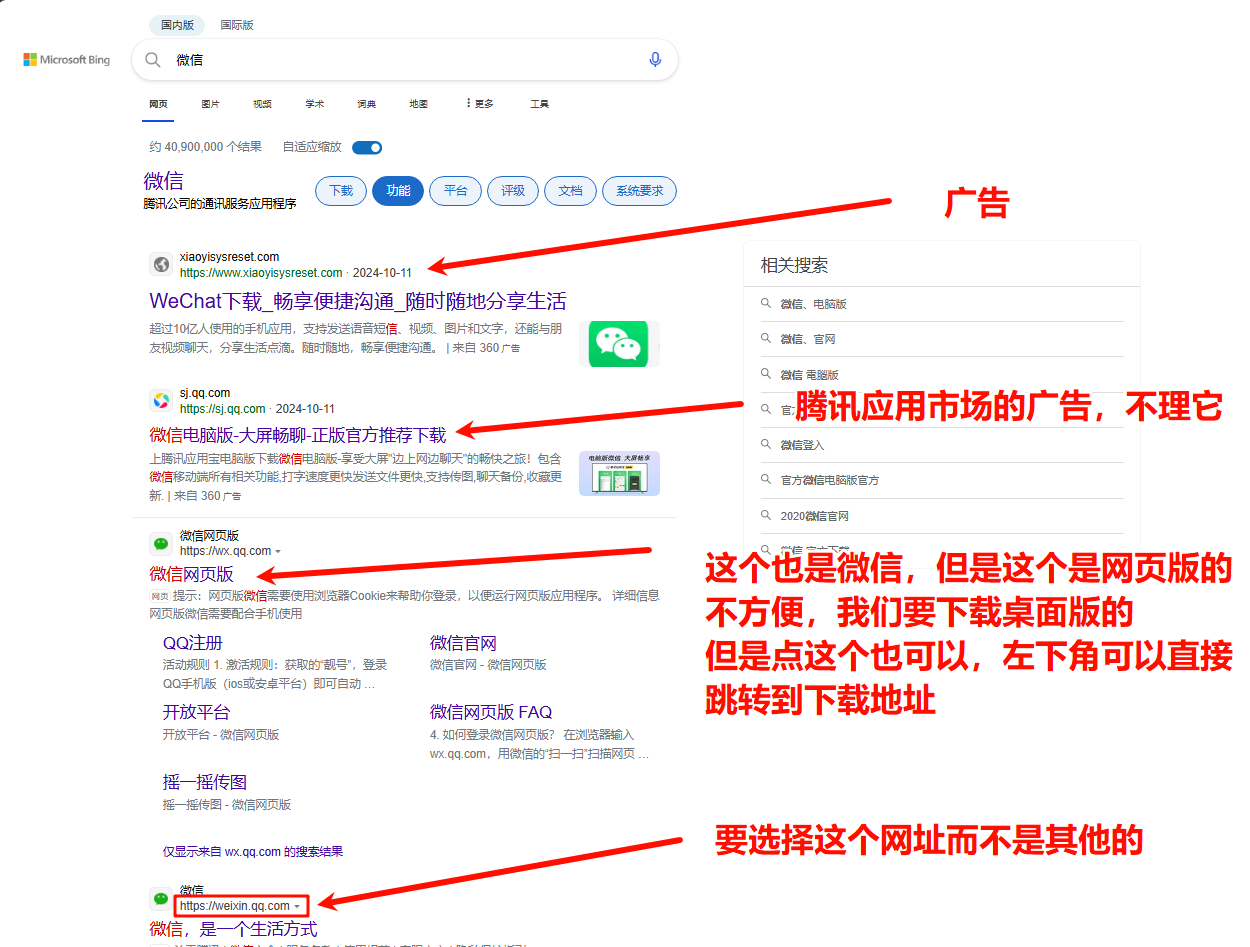Click the https://www.xiaoyisysreset.com URL text
The height and width of the screenshot is (947, 1250).
[261, 272]
